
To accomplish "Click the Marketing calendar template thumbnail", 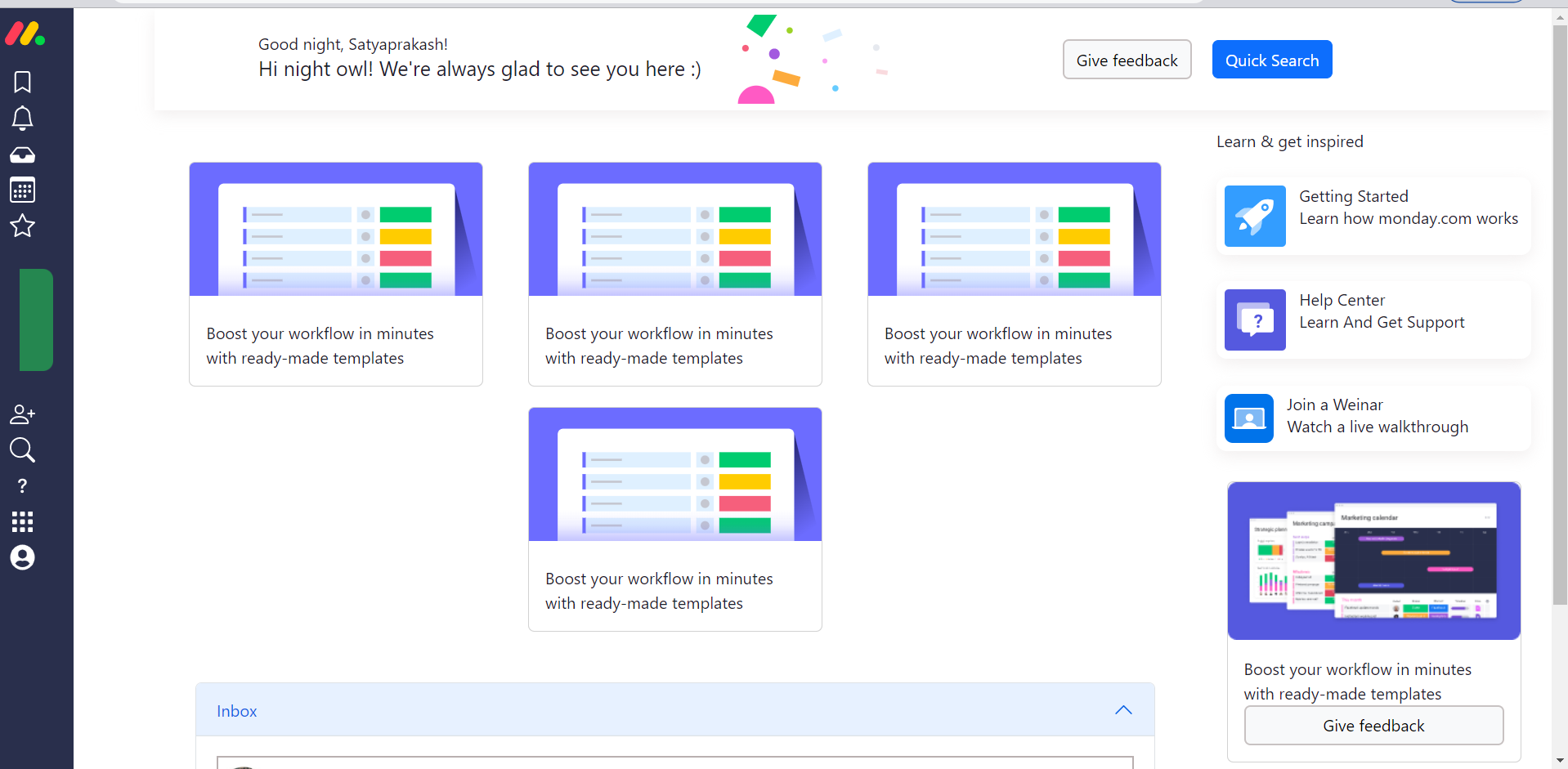I will click(x=1373, y=561).
